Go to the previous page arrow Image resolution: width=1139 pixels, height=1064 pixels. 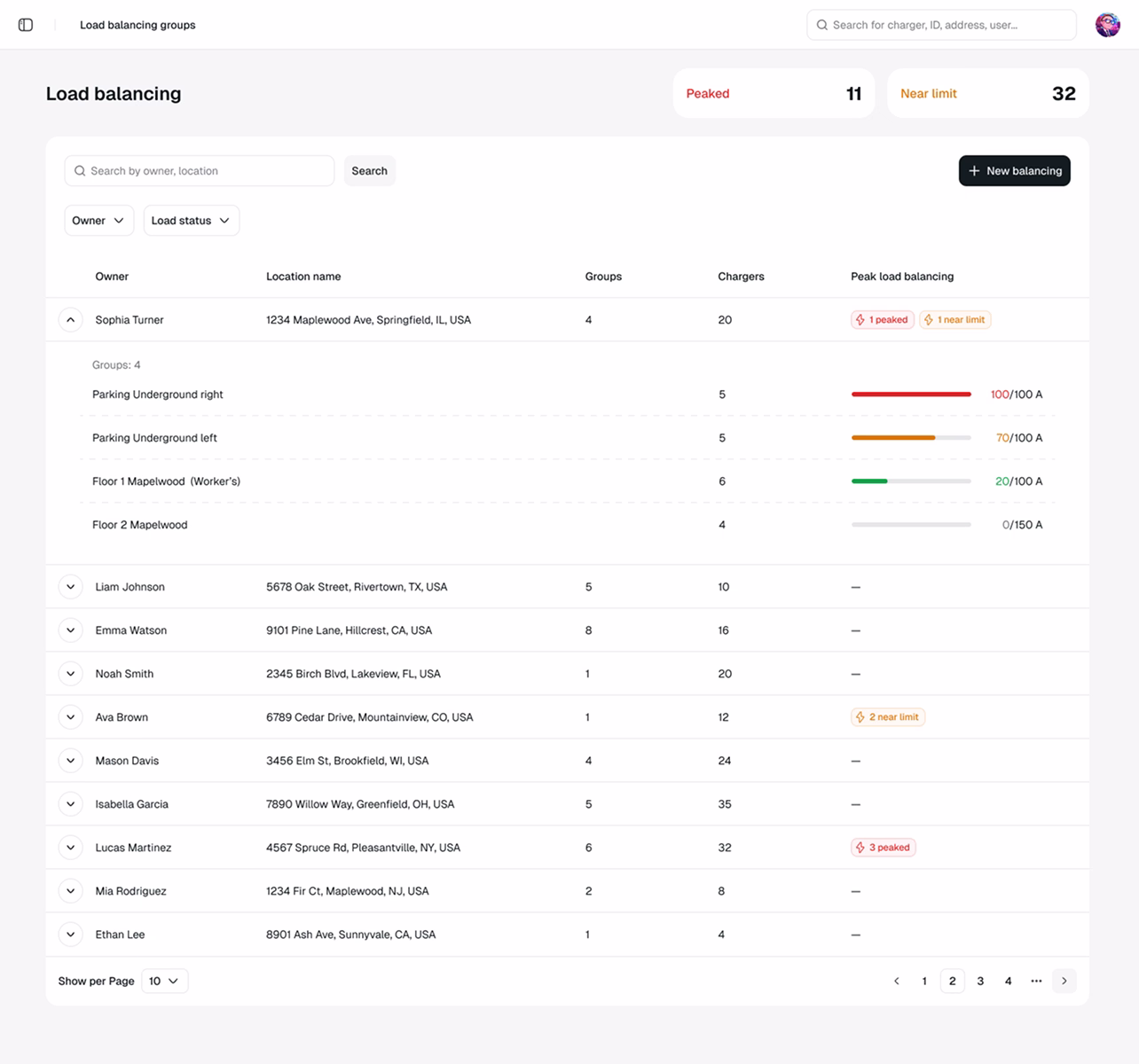[897, 981]
